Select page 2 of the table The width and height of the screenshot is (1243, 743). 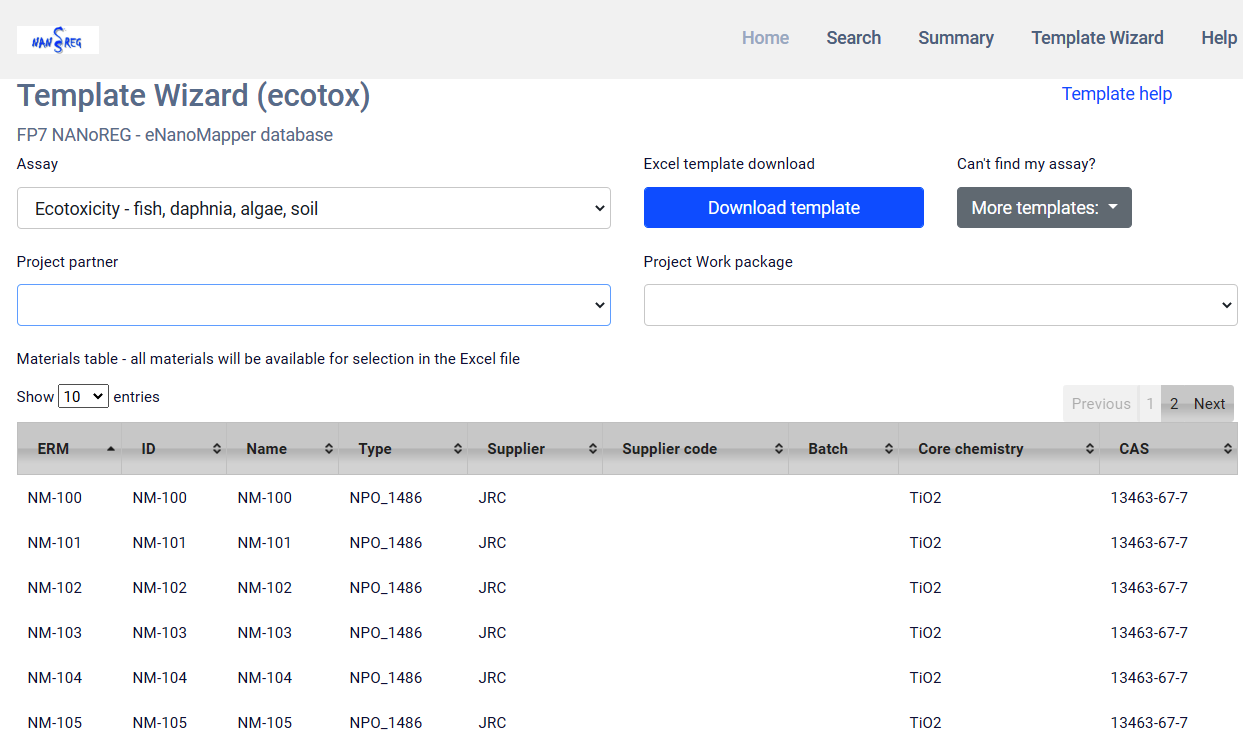click(1174, 404)
